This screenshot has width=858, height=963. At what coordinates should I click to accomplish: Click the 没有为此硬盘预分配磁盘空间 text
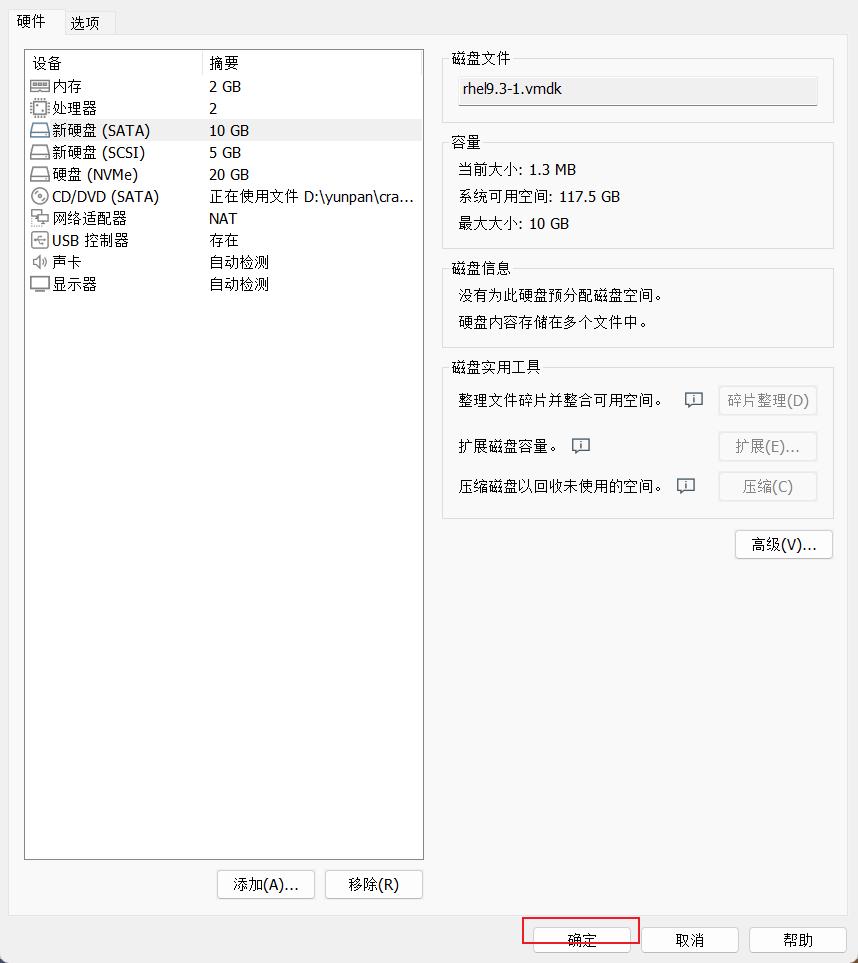[561, 295]
